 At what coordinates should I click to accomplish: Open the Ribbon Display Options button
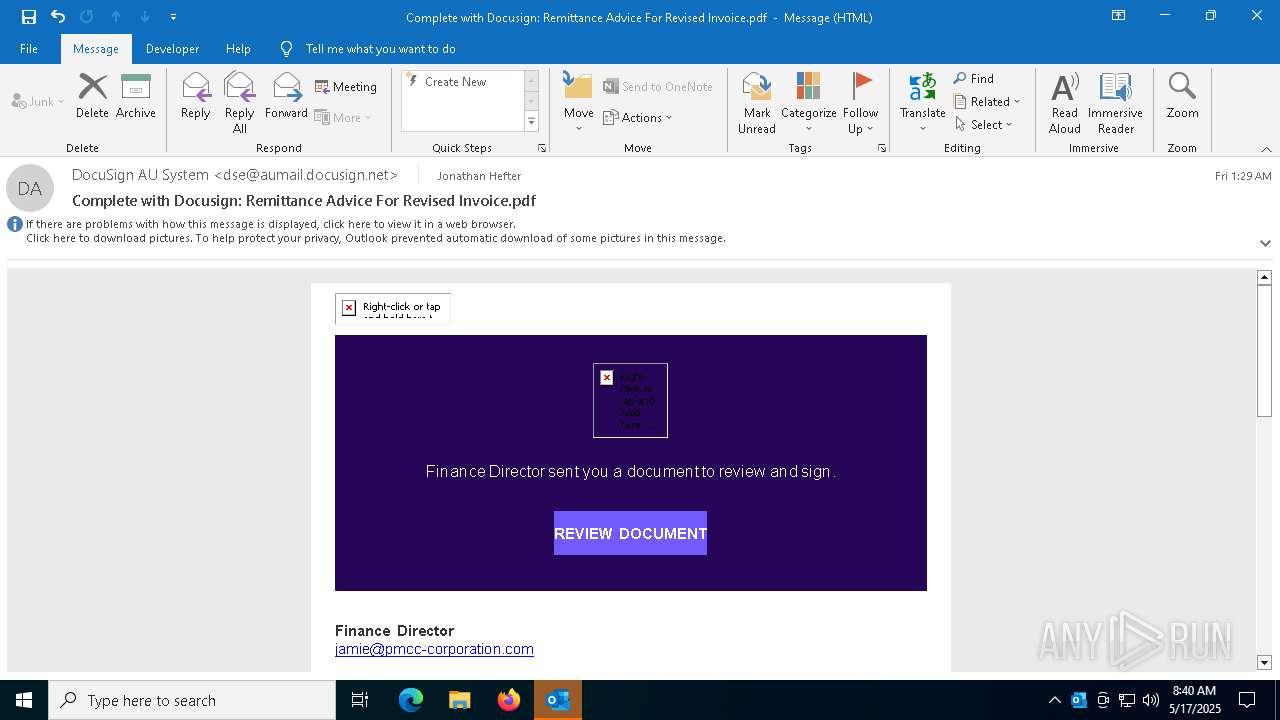[x=1118, y=16]
